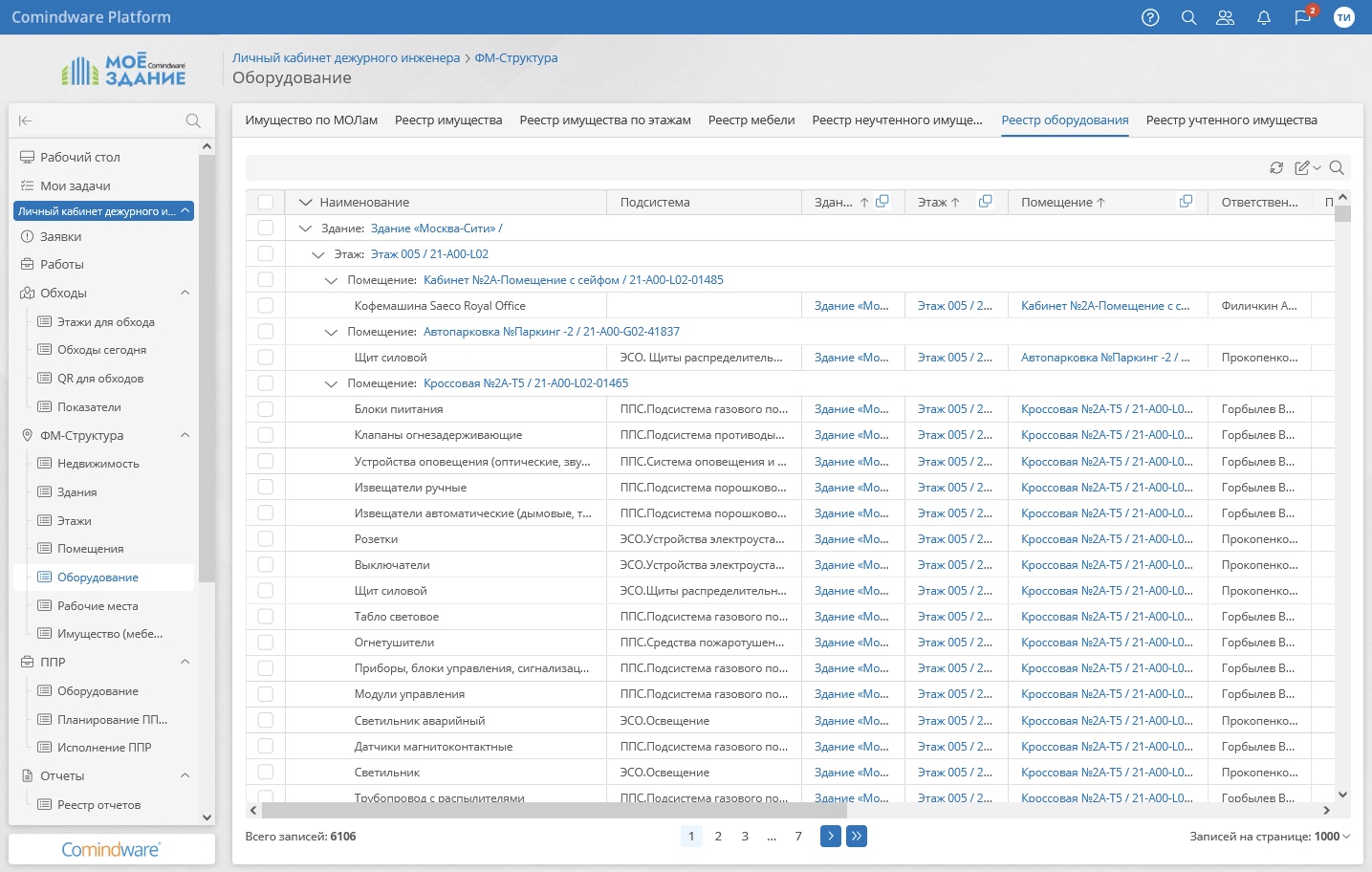The height and width of the screenshot is (872, 1372).
Task: Open breadcrumb link ФМ-Структура
Action: coord(516,57)
